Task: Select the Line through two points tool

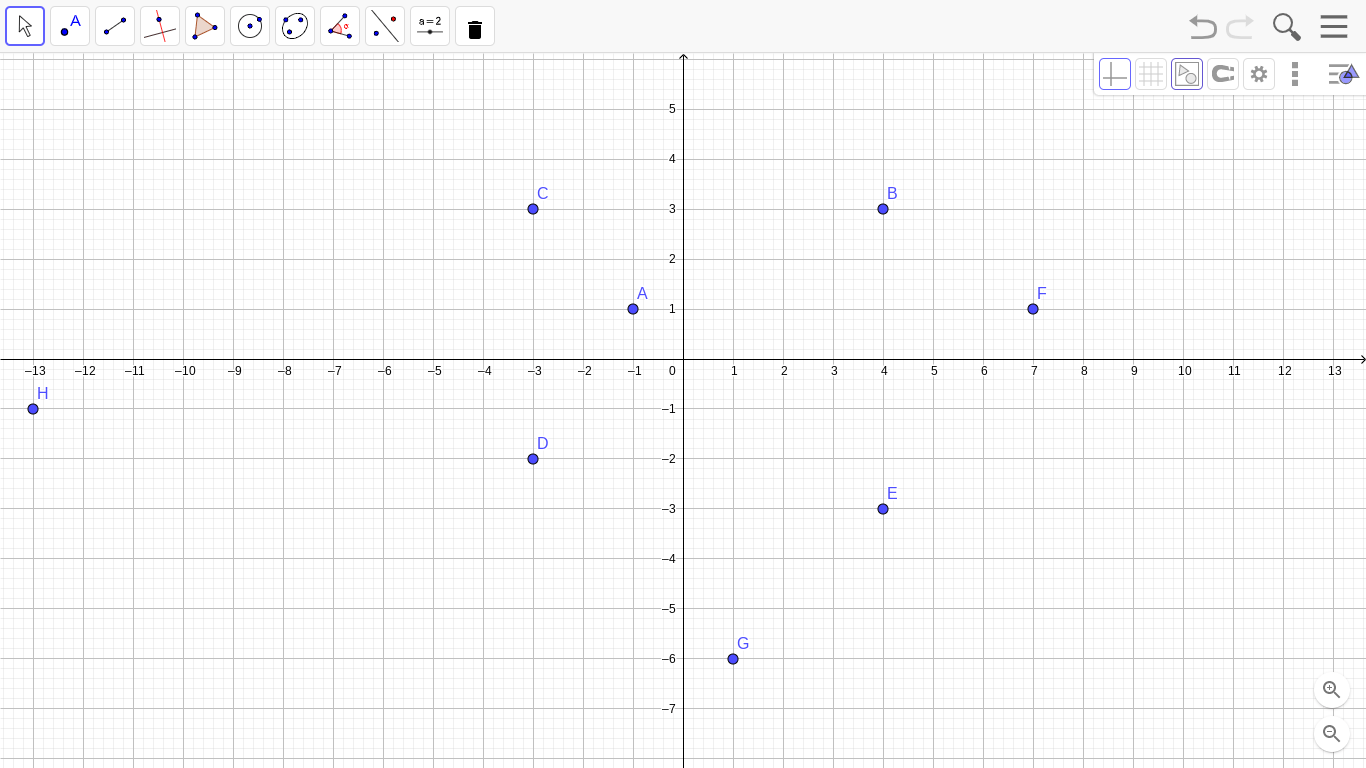Action: coord(115,26)
